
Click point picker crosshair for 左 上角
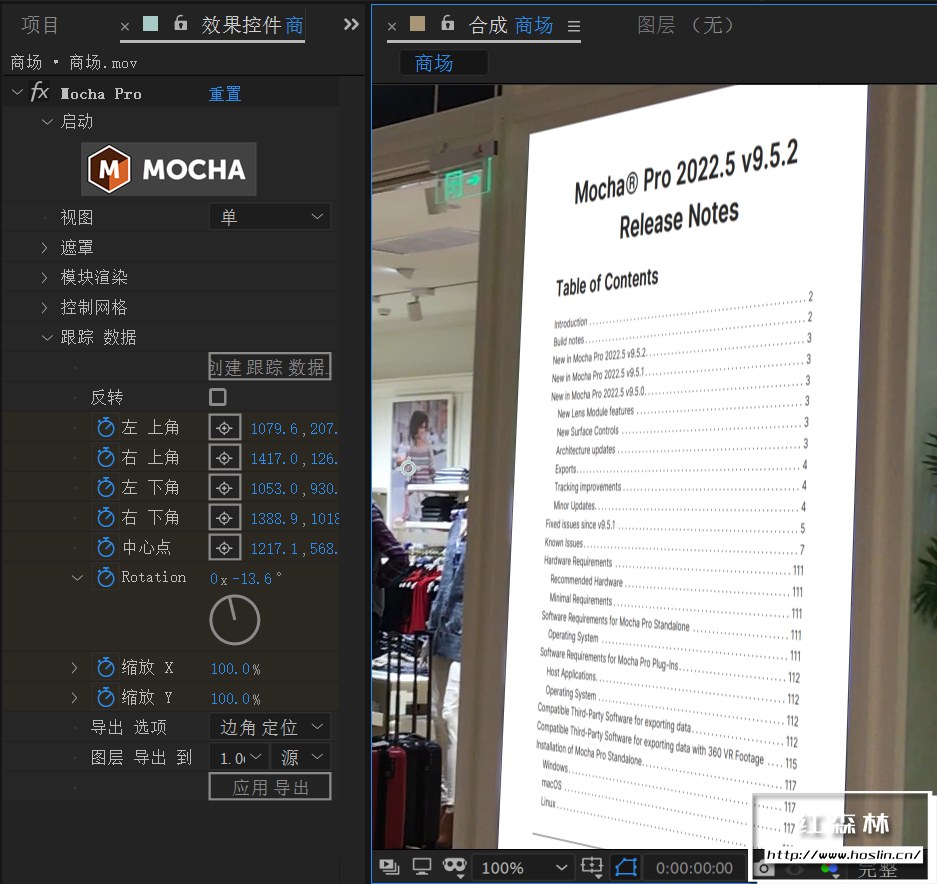click(x=225, y=428)
